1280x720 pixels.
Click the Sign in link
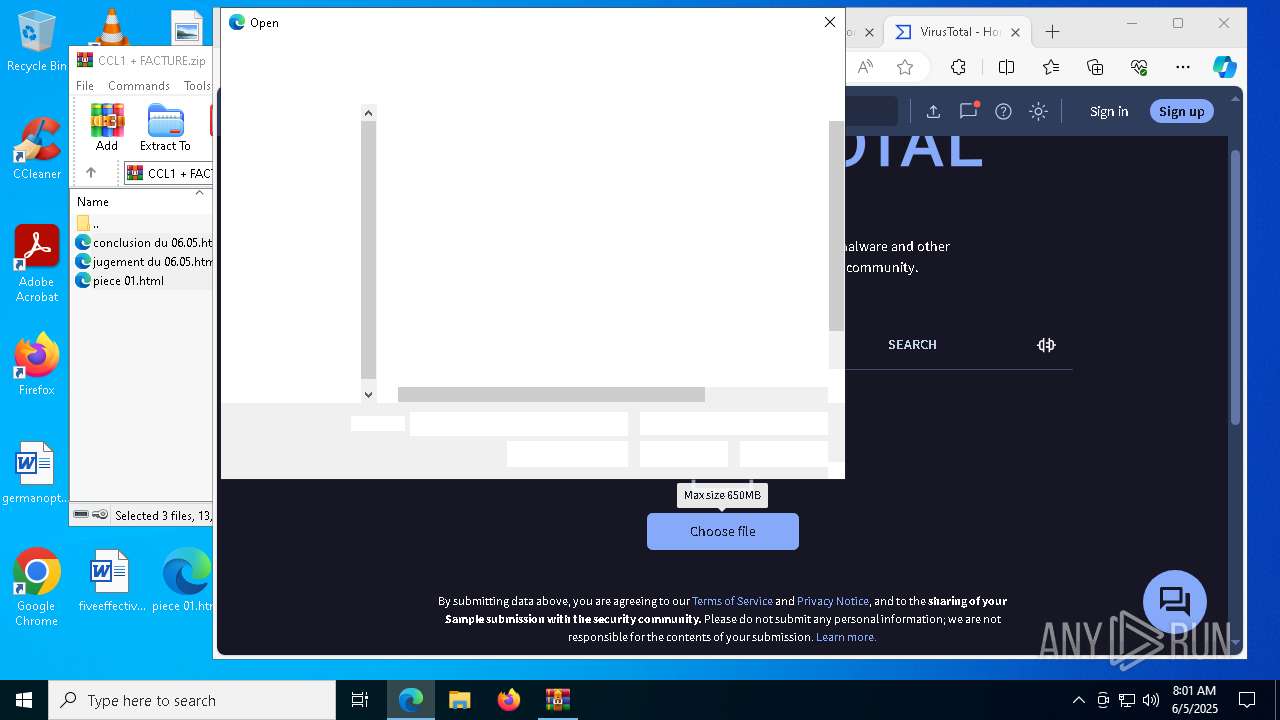[1109, 111]
